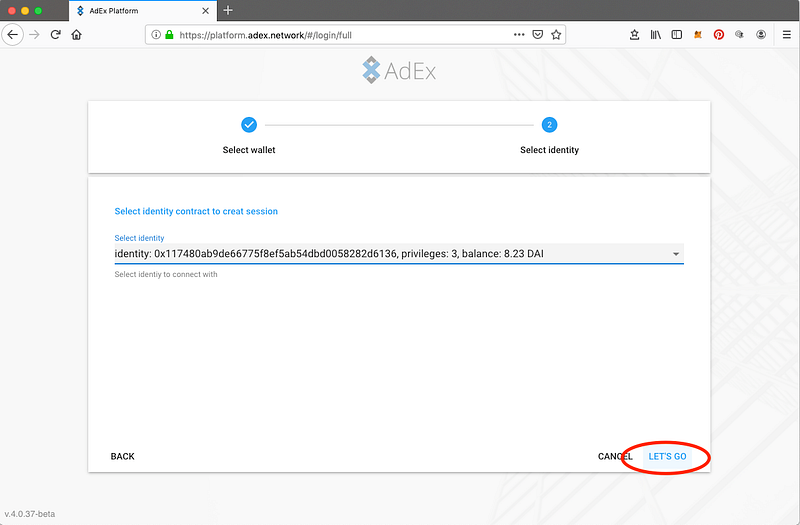Viewport: 800px width, 525px height.
Task: Click the completed Select wallet step checkmark
Action: pyautogui.click(x=249, y=124)
